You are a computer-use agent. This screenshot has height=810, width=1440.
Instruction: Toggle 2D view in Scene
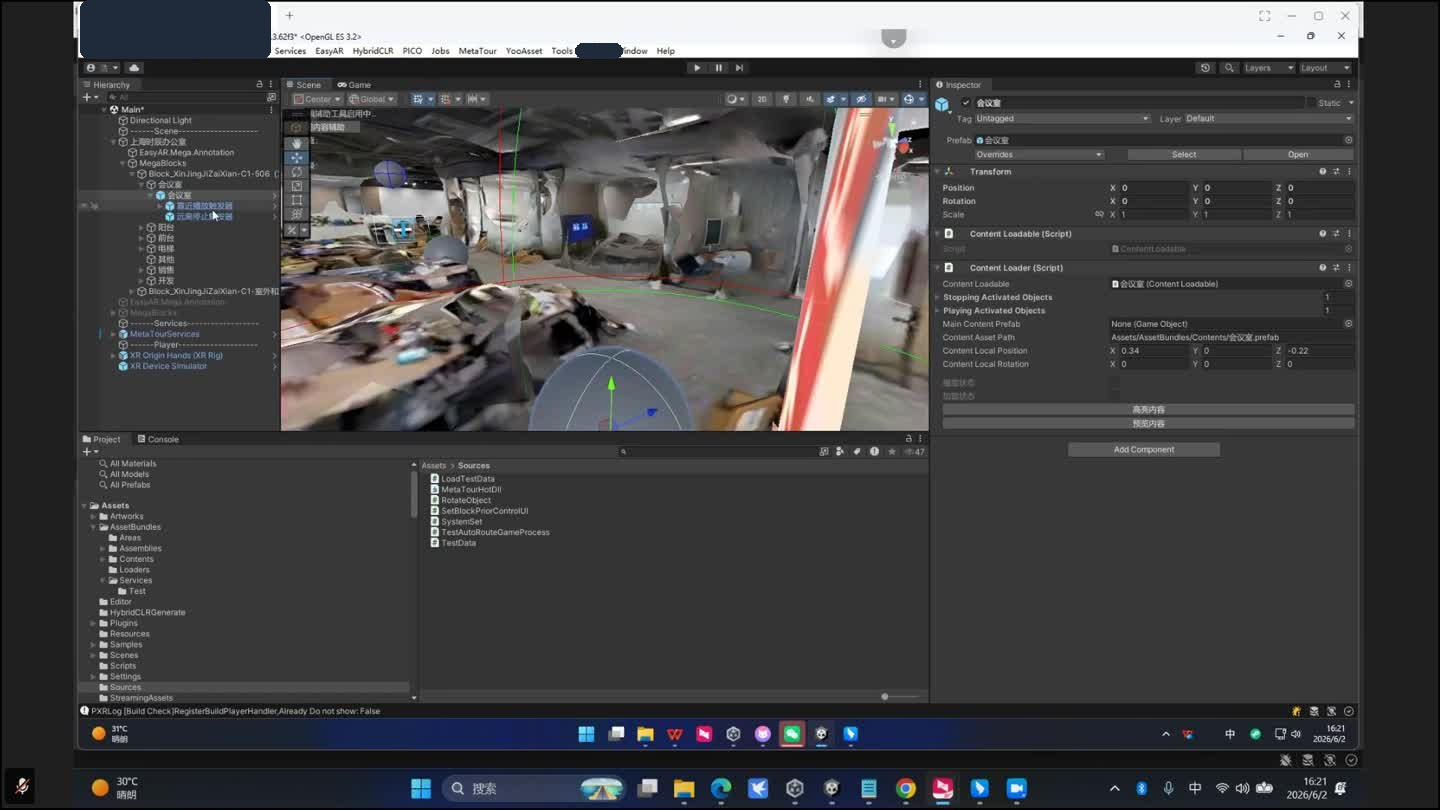click(x=762, y=99)
